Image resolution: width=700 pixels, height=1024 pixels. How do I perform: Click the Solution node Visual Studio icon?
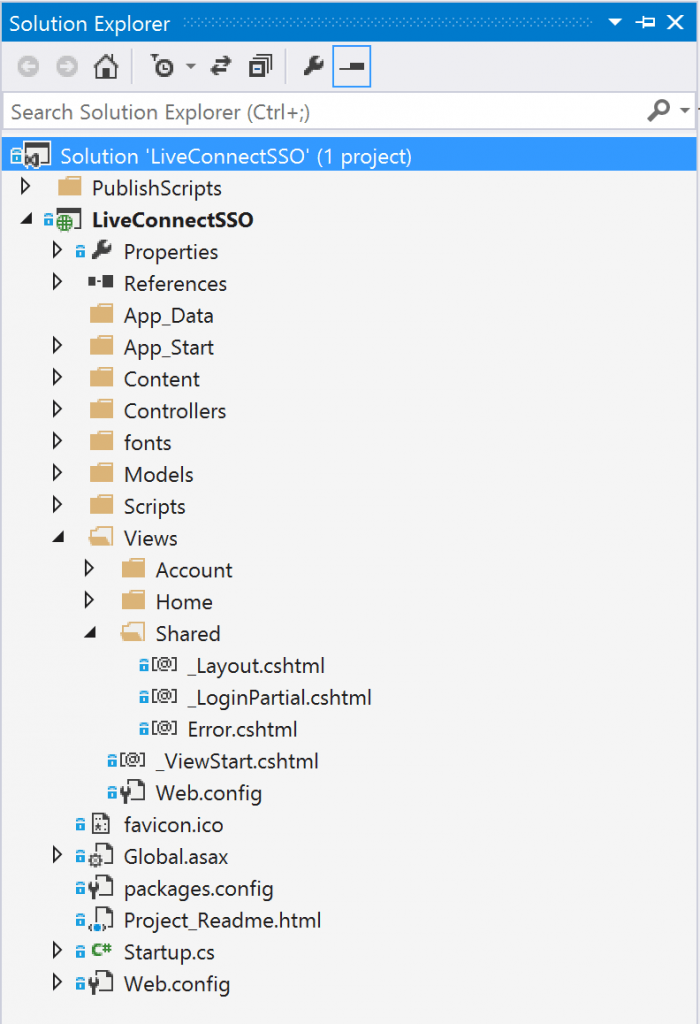pos(37,155)
